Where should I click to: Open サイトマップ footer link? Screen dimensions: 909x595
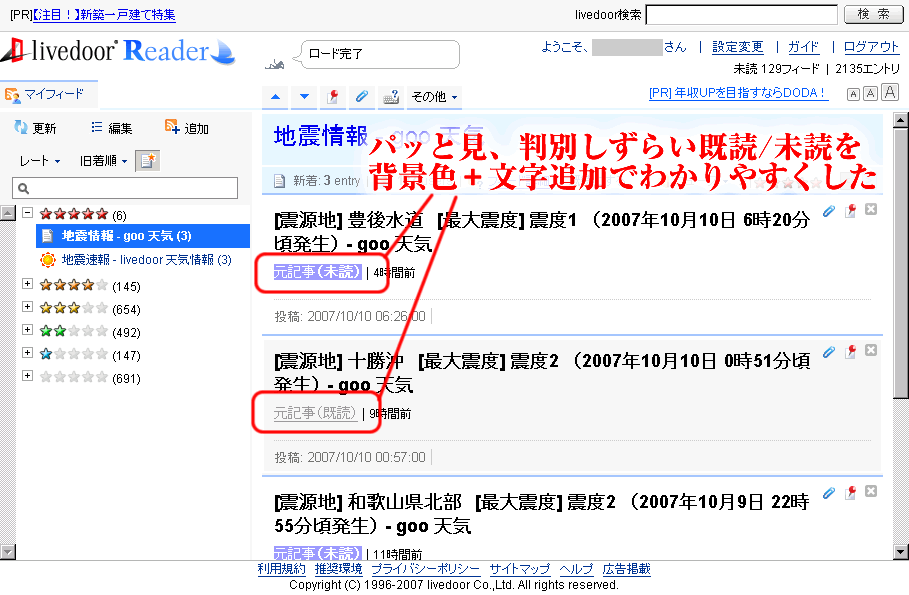click(x=519, y=569)
